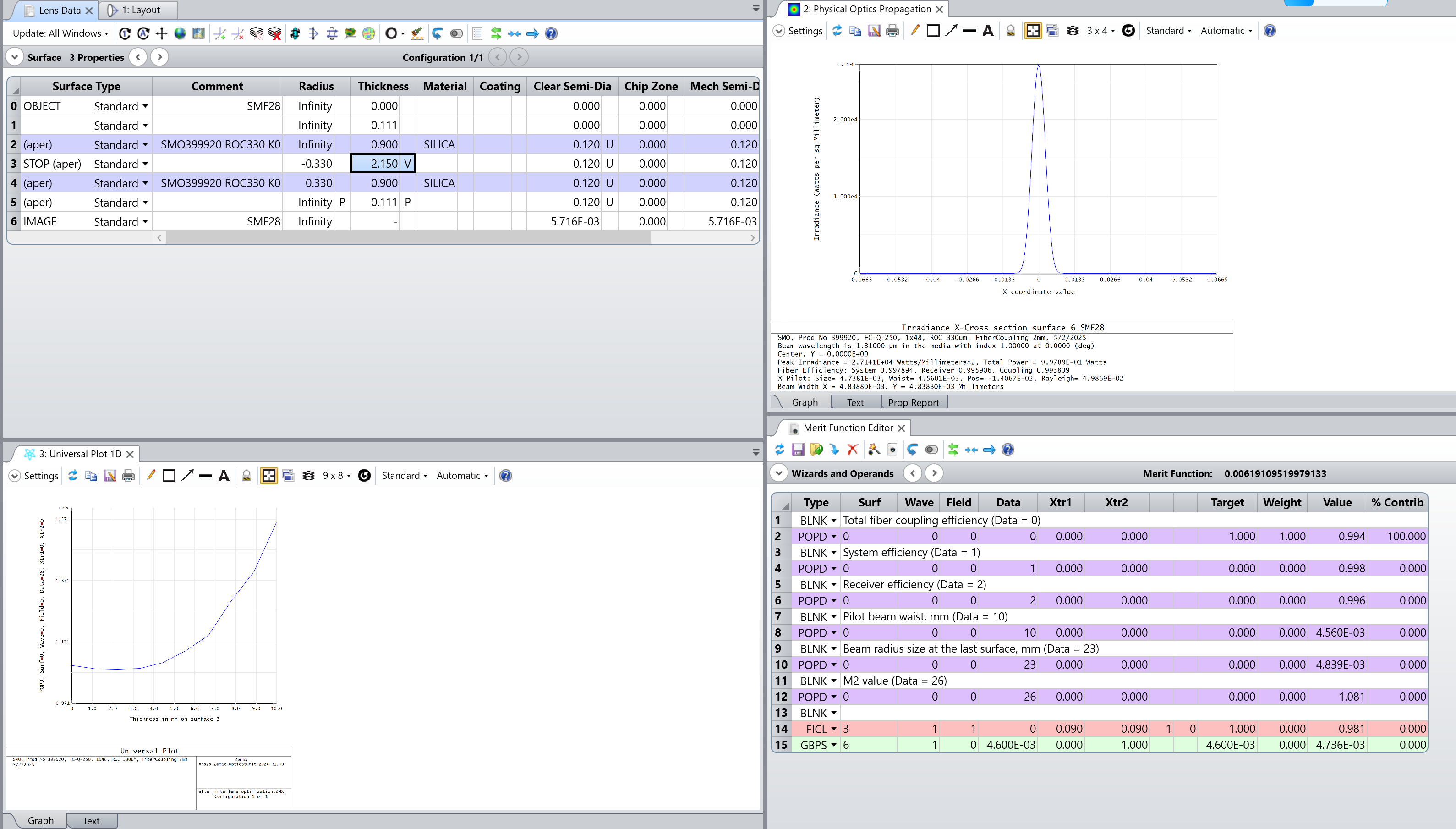The height and width of the screenshot is (829, 1456).
Task: Click the Lens Data horizontal scrollbar
Action: coord(408,238)
